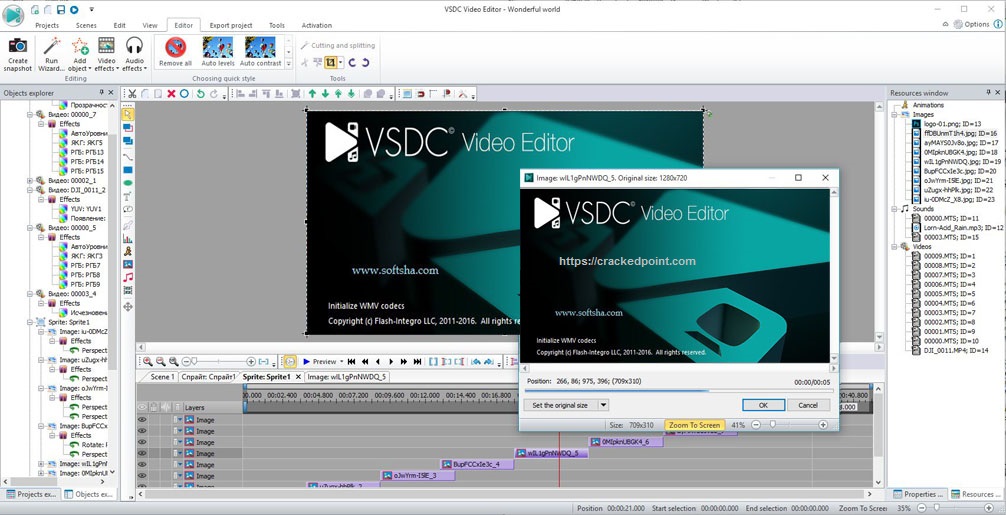Select the text T tool in left toolbar
Screen dimensions: 1006x515
coord(128,197)
